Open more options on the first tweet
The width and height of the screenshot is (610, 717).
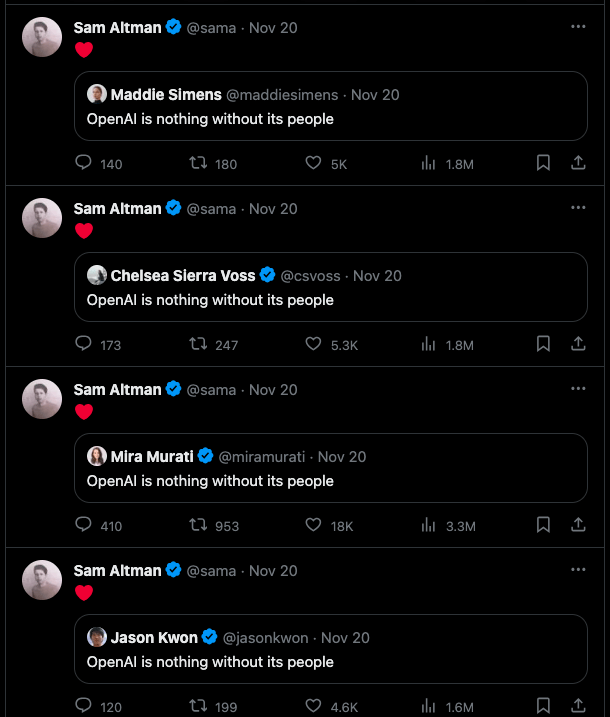pos(578,27)
